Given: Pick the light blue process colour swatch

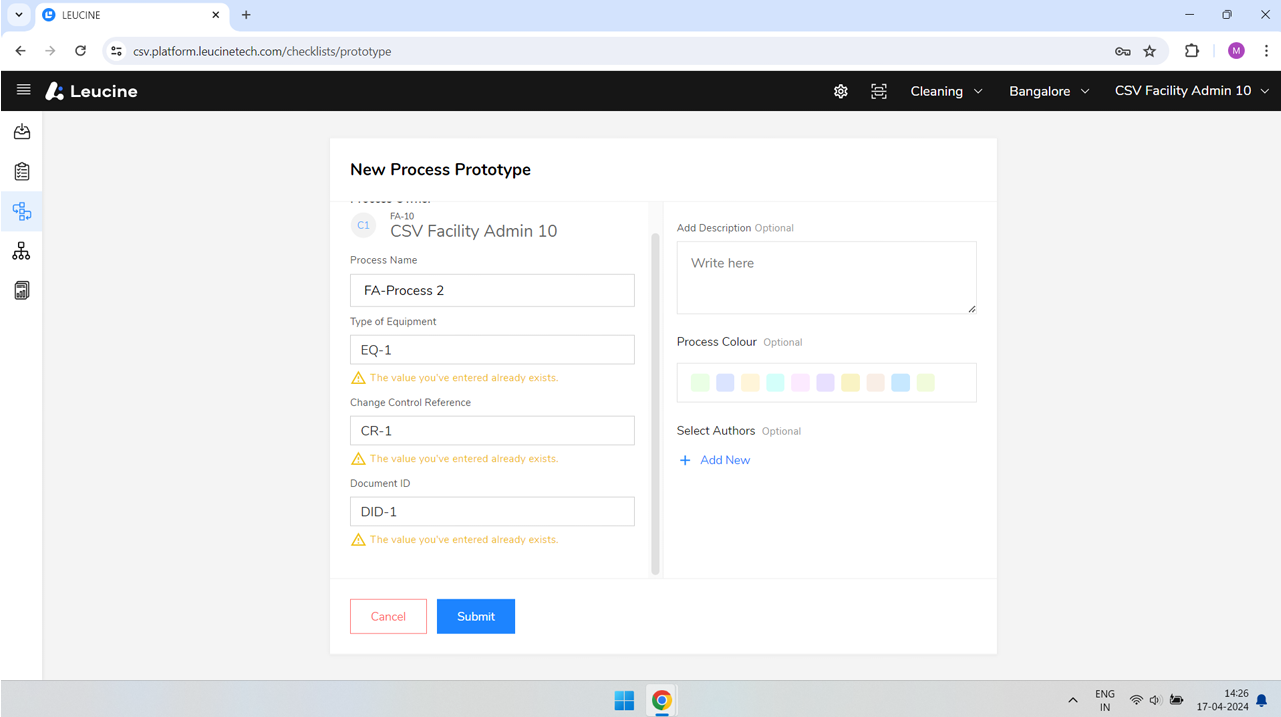Looking at the screenshot, I should (900, 383).
